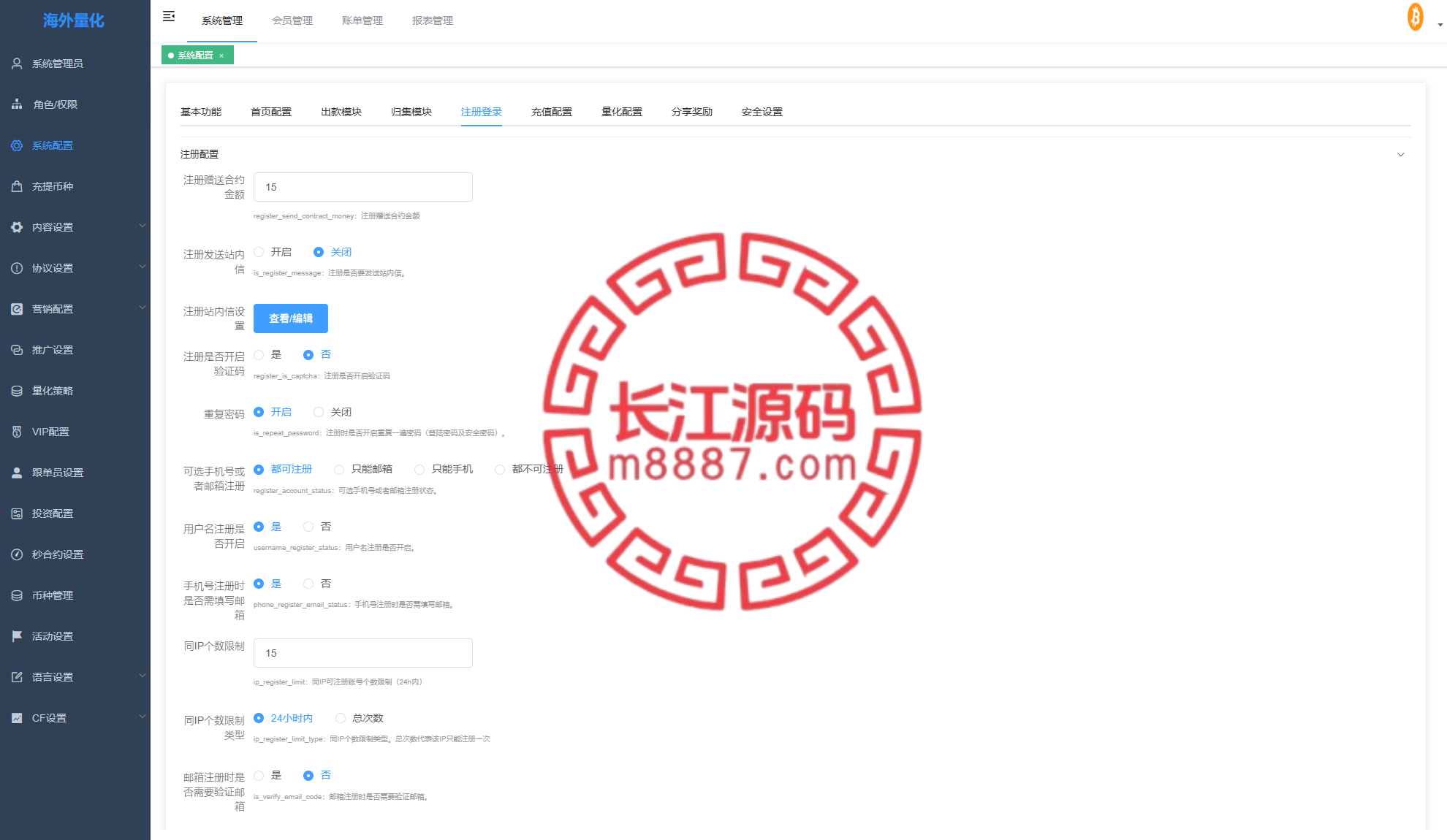Click the 活动设置 flag icon
Screen dimensions: 1447x840
pos(17,636)
